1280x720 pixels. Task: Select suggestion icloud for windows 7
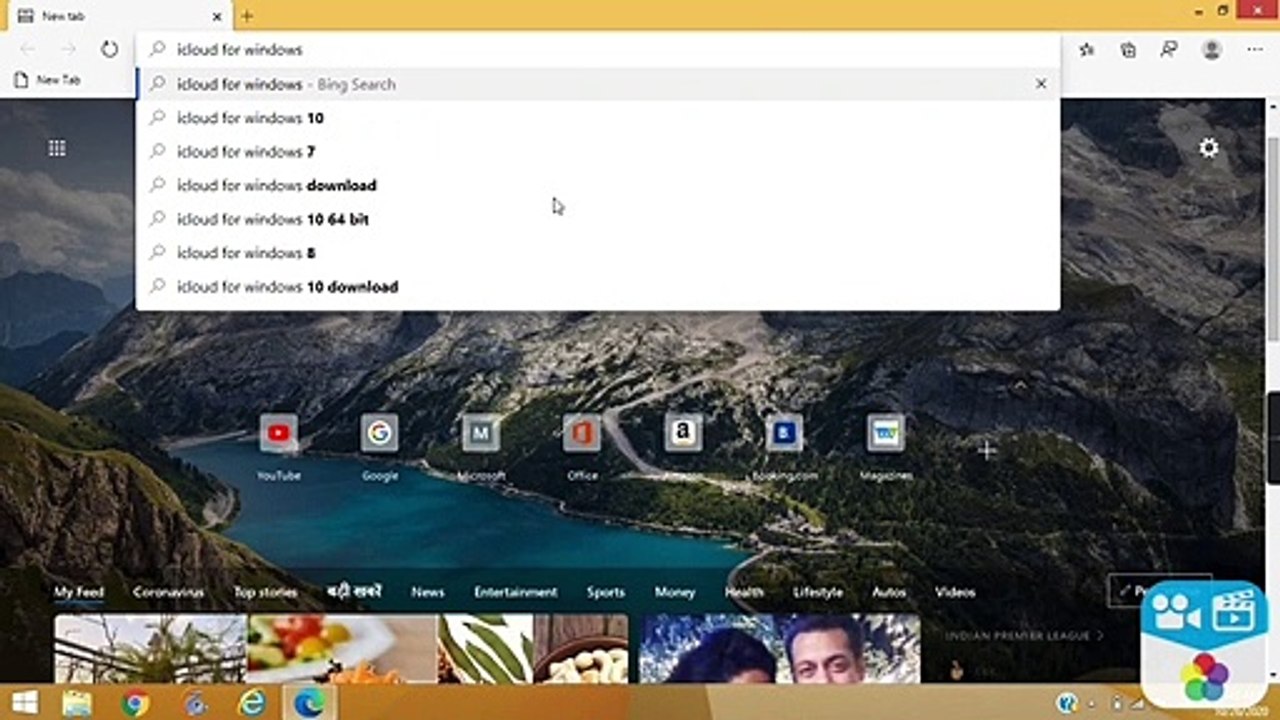point(598,152)
